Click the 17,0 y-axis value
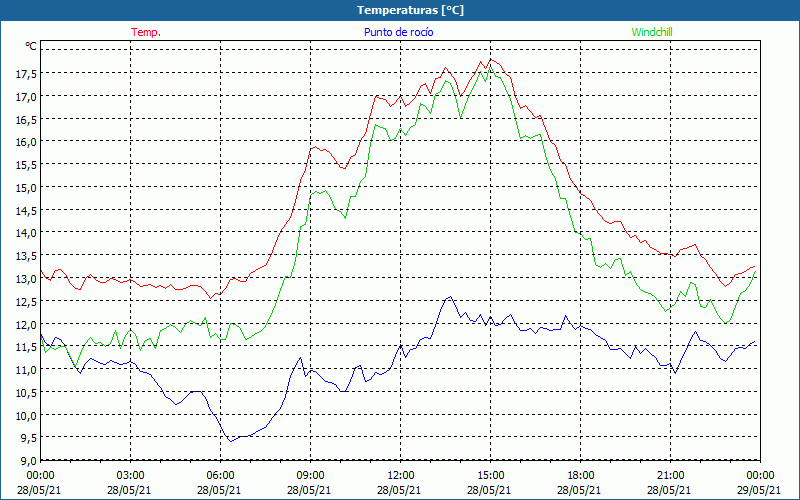 26,97
